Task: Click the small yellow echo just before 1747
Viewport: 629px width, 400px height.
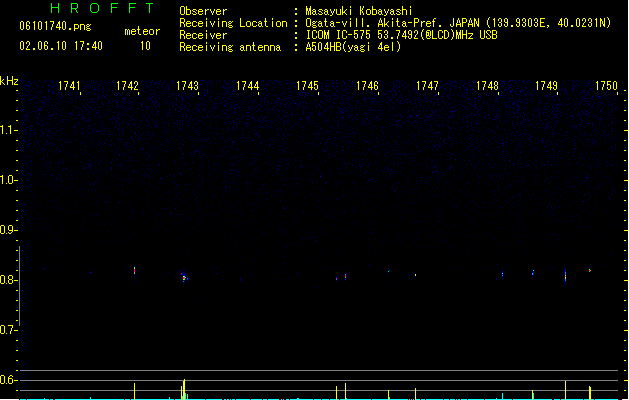Action: [415, 275]
